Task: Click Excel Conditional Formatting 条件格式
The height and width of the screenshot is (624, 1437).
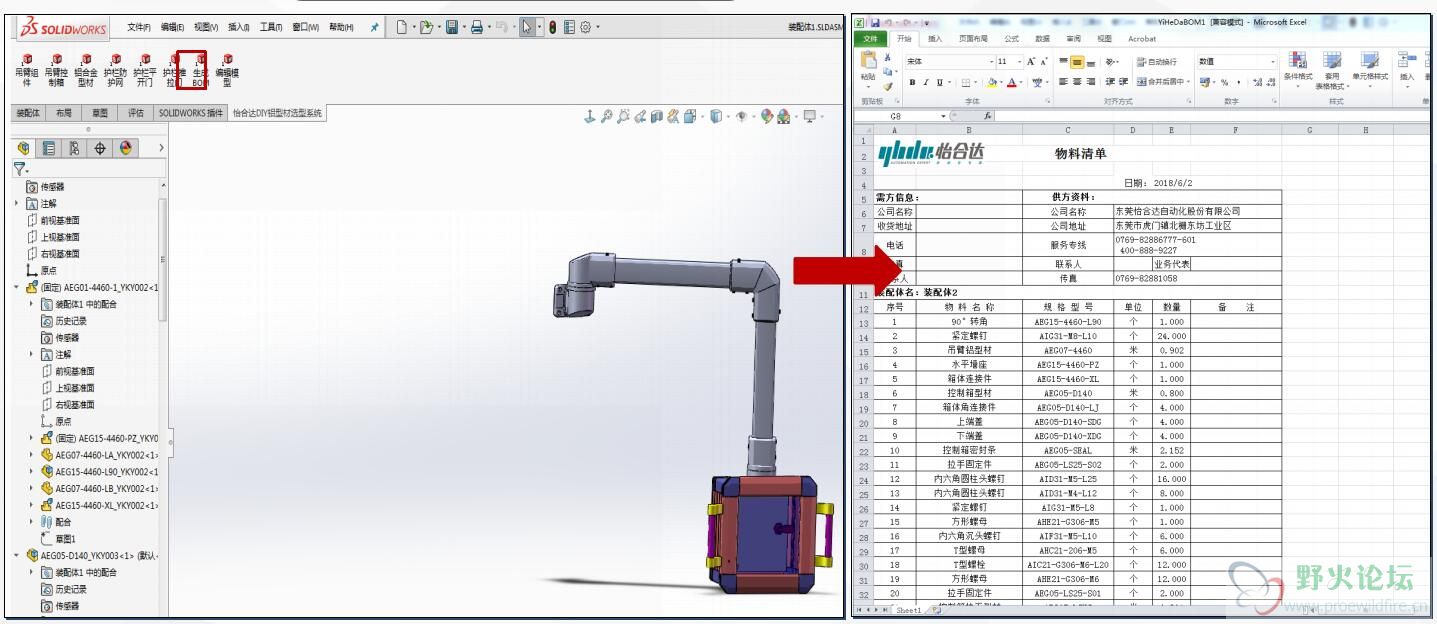Action: click(1298, 70)
